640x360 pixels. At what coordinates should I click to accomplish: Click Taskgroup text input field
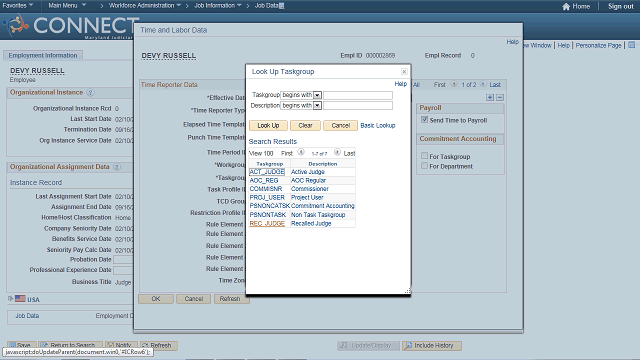pyautogui.click(x=358, y=95)
